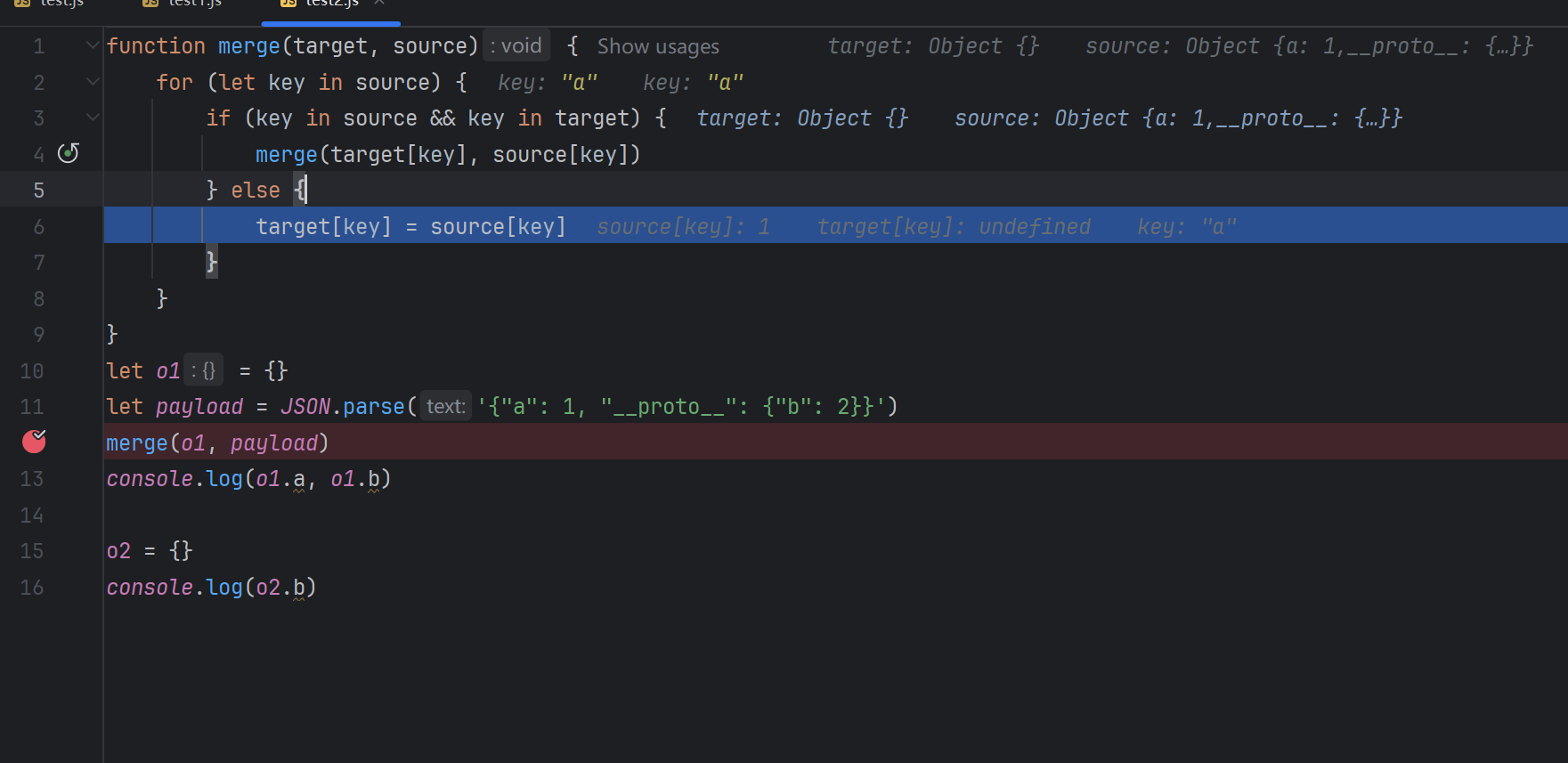Switch to the test.js tab
The height and width of the screenshot is (763, 1568).
click(61, 4)
